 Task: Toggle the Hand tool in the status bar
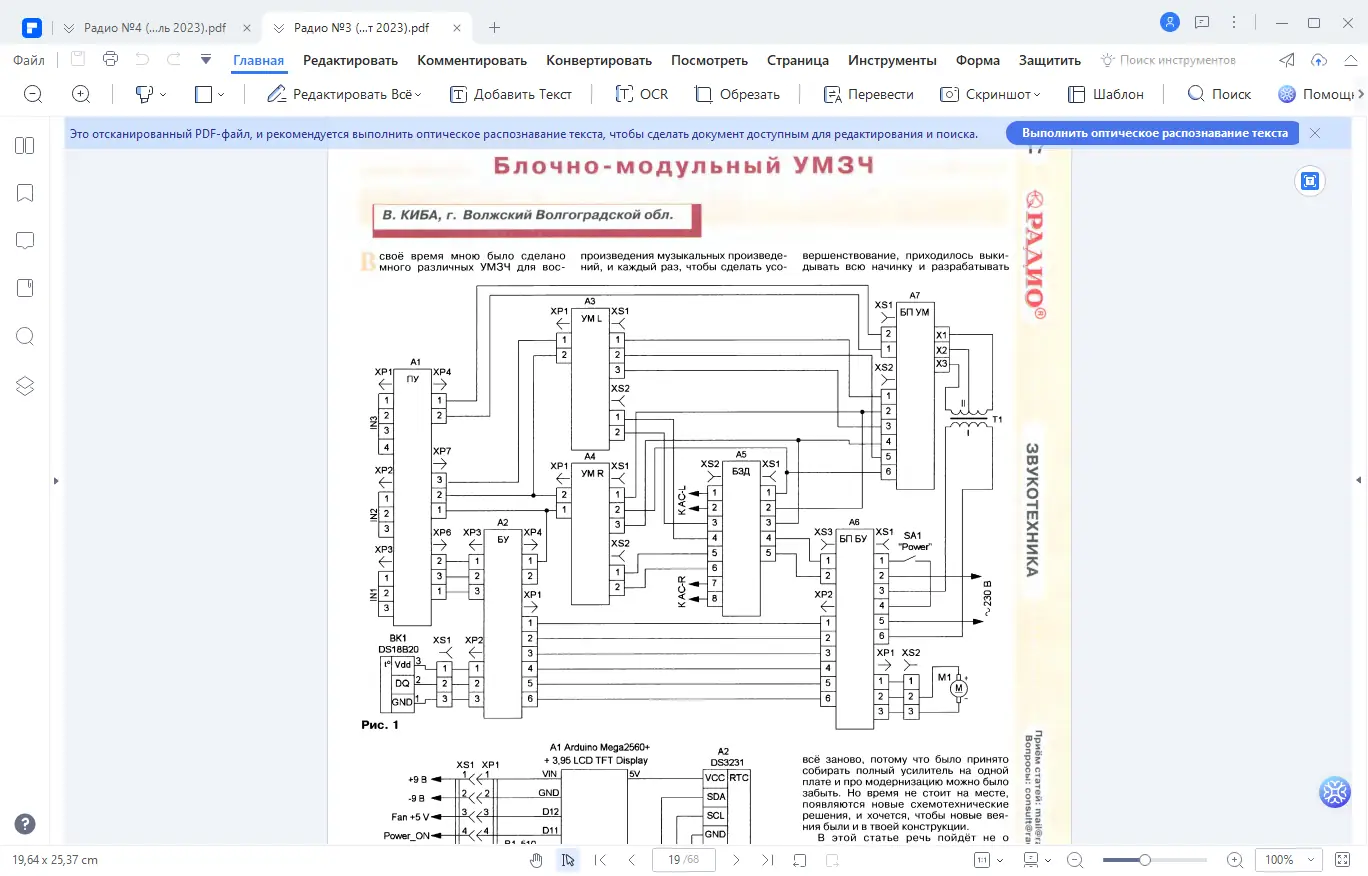point(536,859)
